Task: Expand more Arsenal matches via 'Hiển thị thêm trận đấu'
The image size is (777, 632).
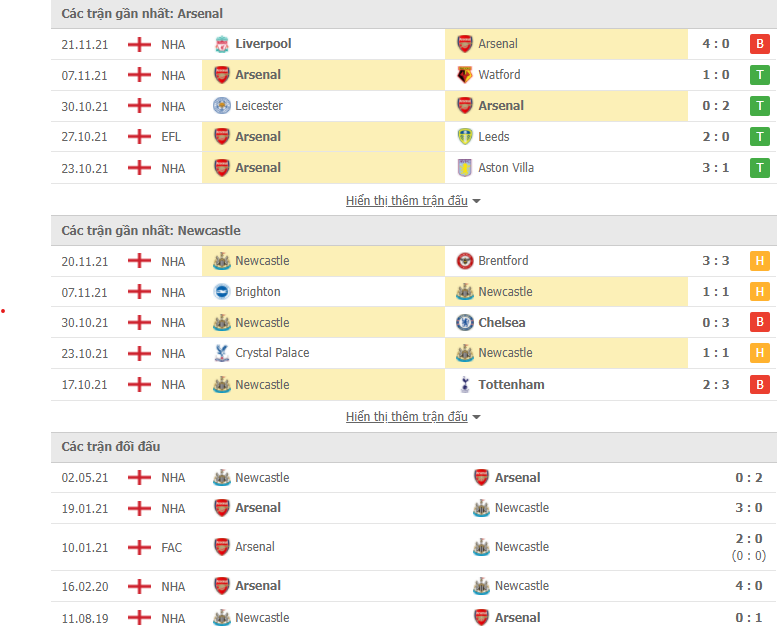Action: click(406, 201)
